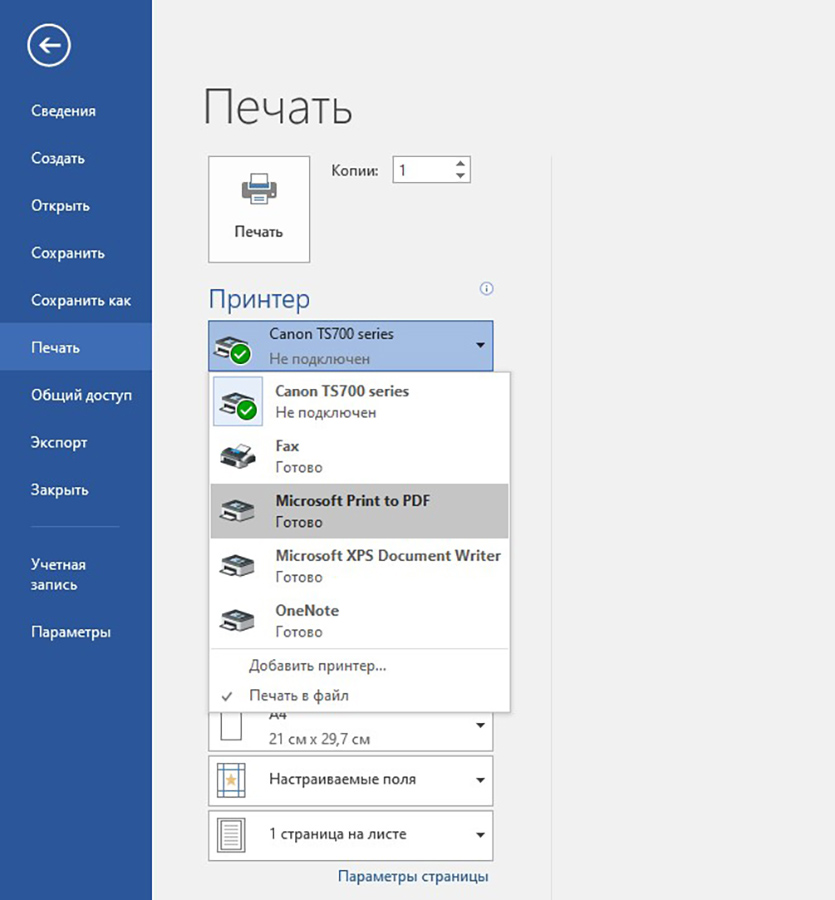Click 'Закрыть' in the sidebar
Viewport: 835px width, 900px height.
(60, 490)
